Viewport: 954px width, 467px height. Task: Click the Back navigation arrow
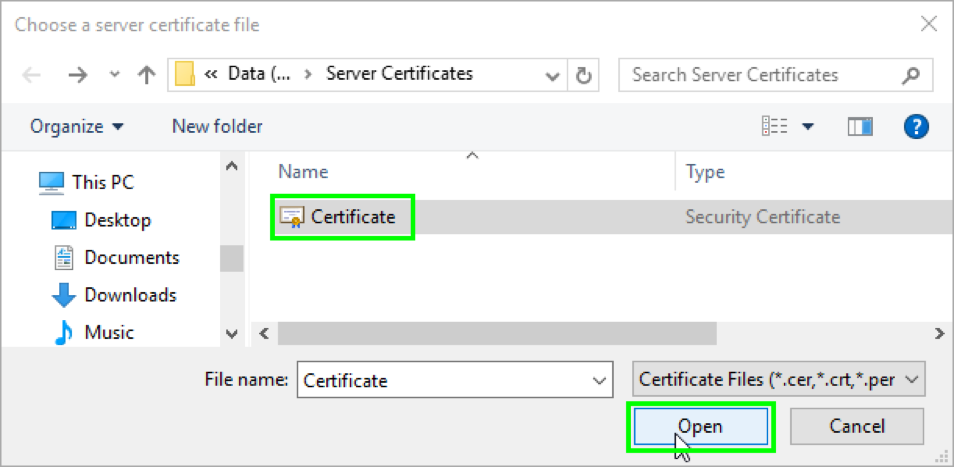click(32, 75)
